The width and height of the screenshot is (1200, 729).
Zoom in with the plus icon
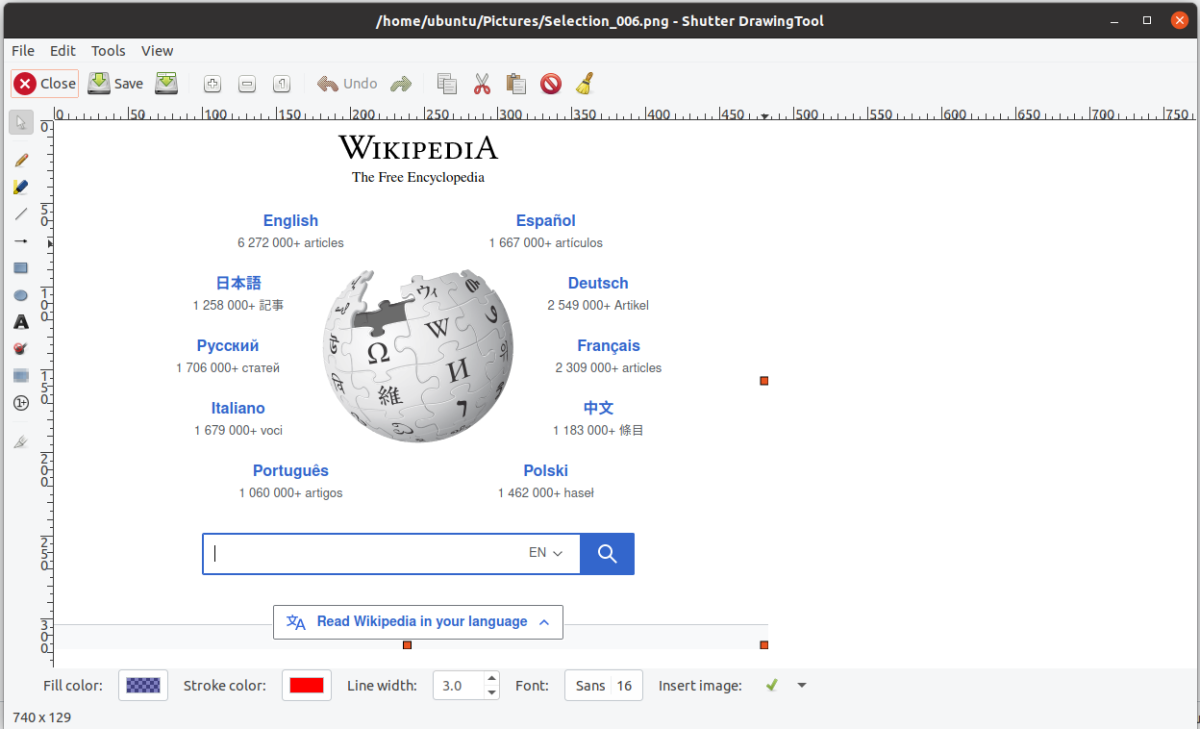(212, 84)
